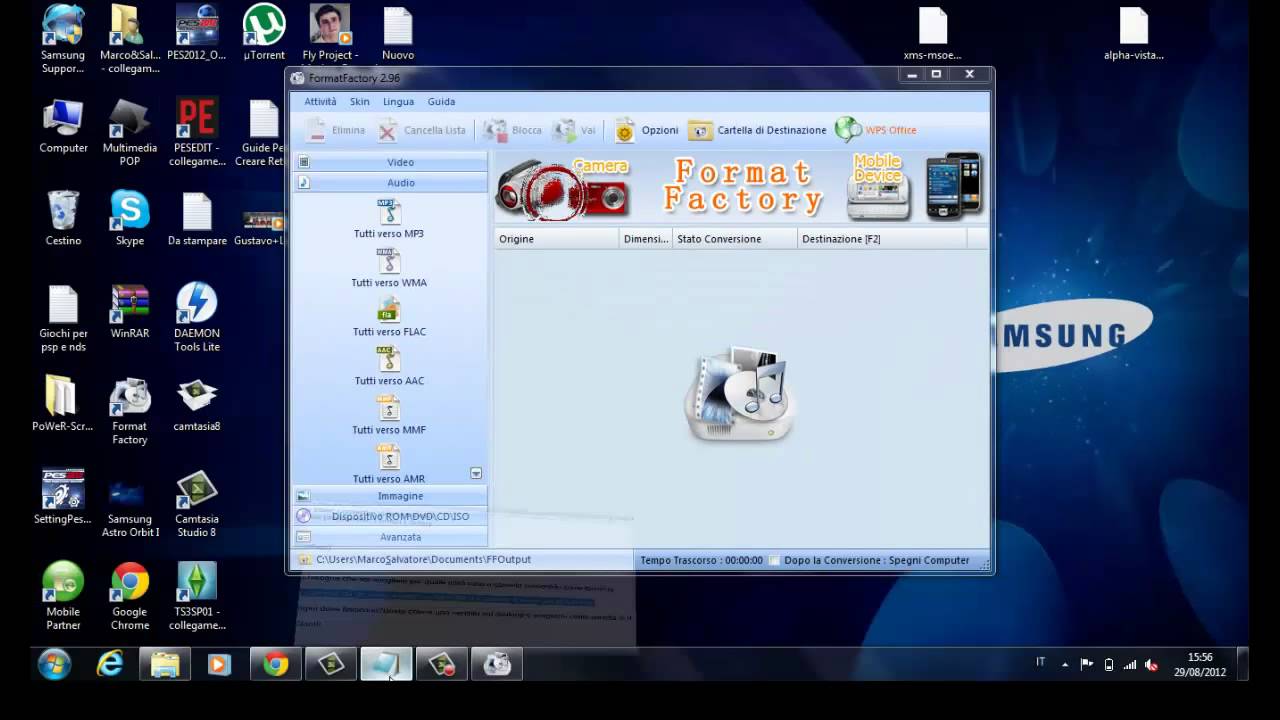Open Opzioni settings from toolbar
This screenshot has width=1280, height=720.
647,130
